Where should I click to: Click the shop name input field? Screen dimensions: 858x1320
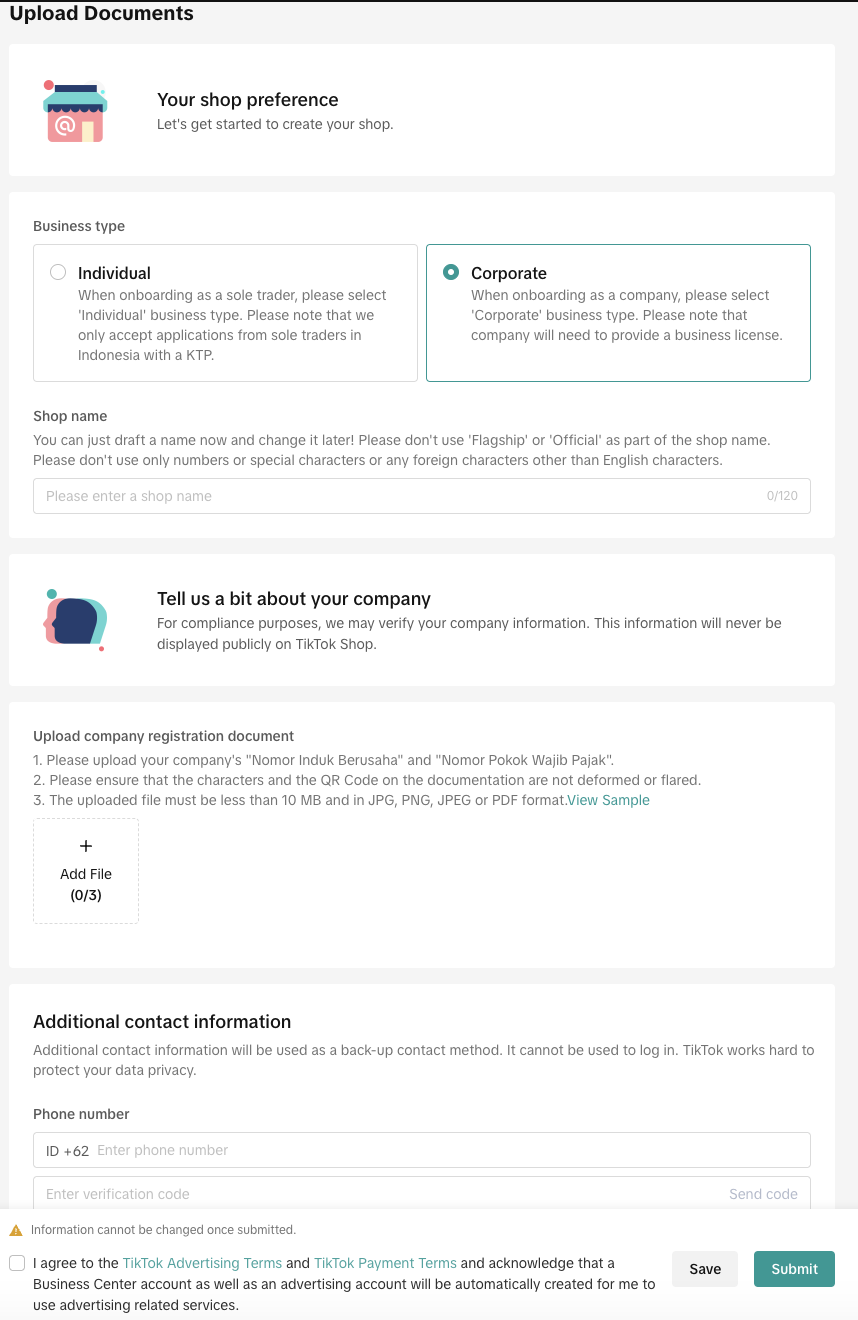pos(400,496)
